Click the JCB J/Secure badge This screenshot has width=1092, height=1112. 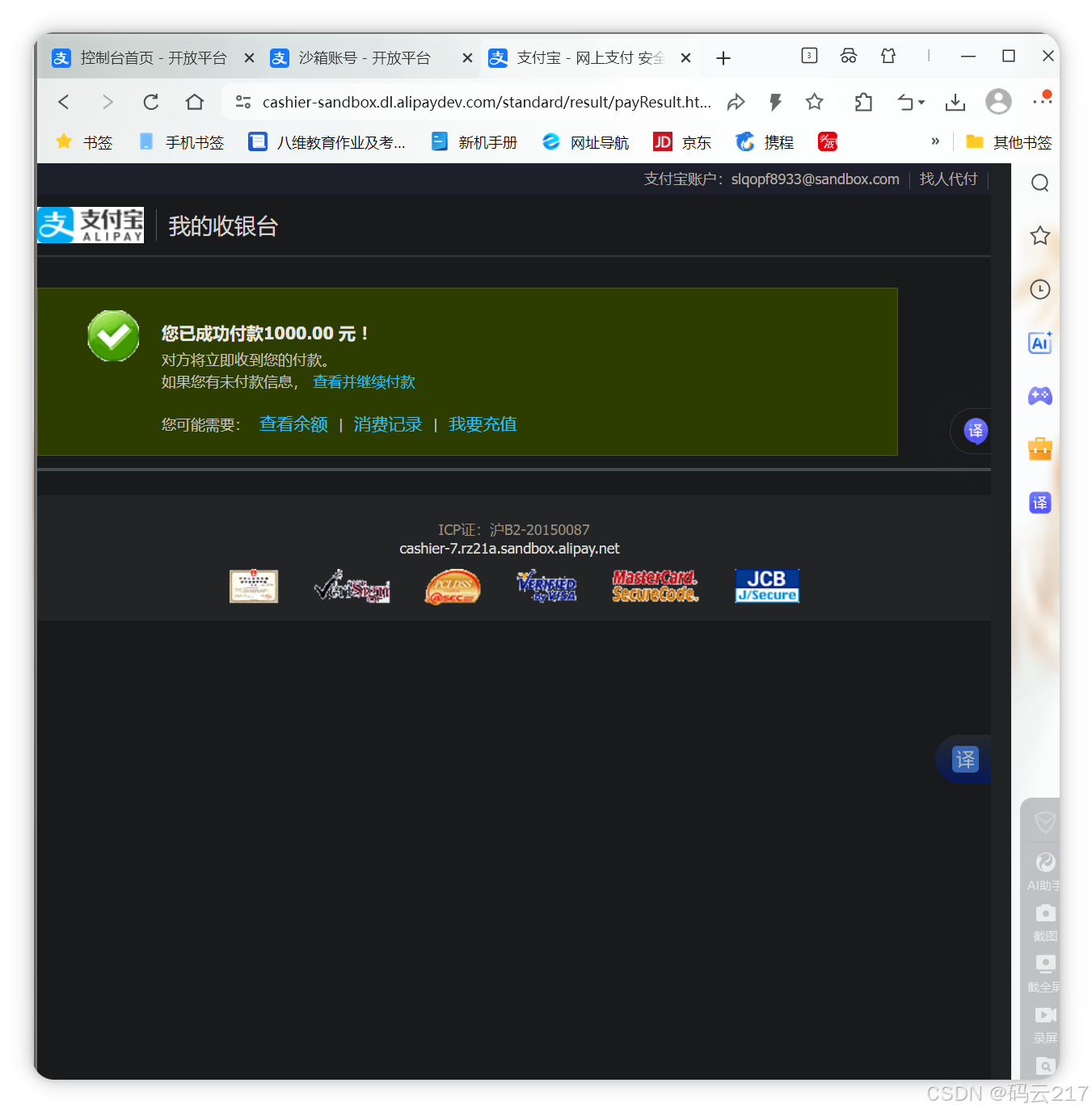tap(767, 586)
